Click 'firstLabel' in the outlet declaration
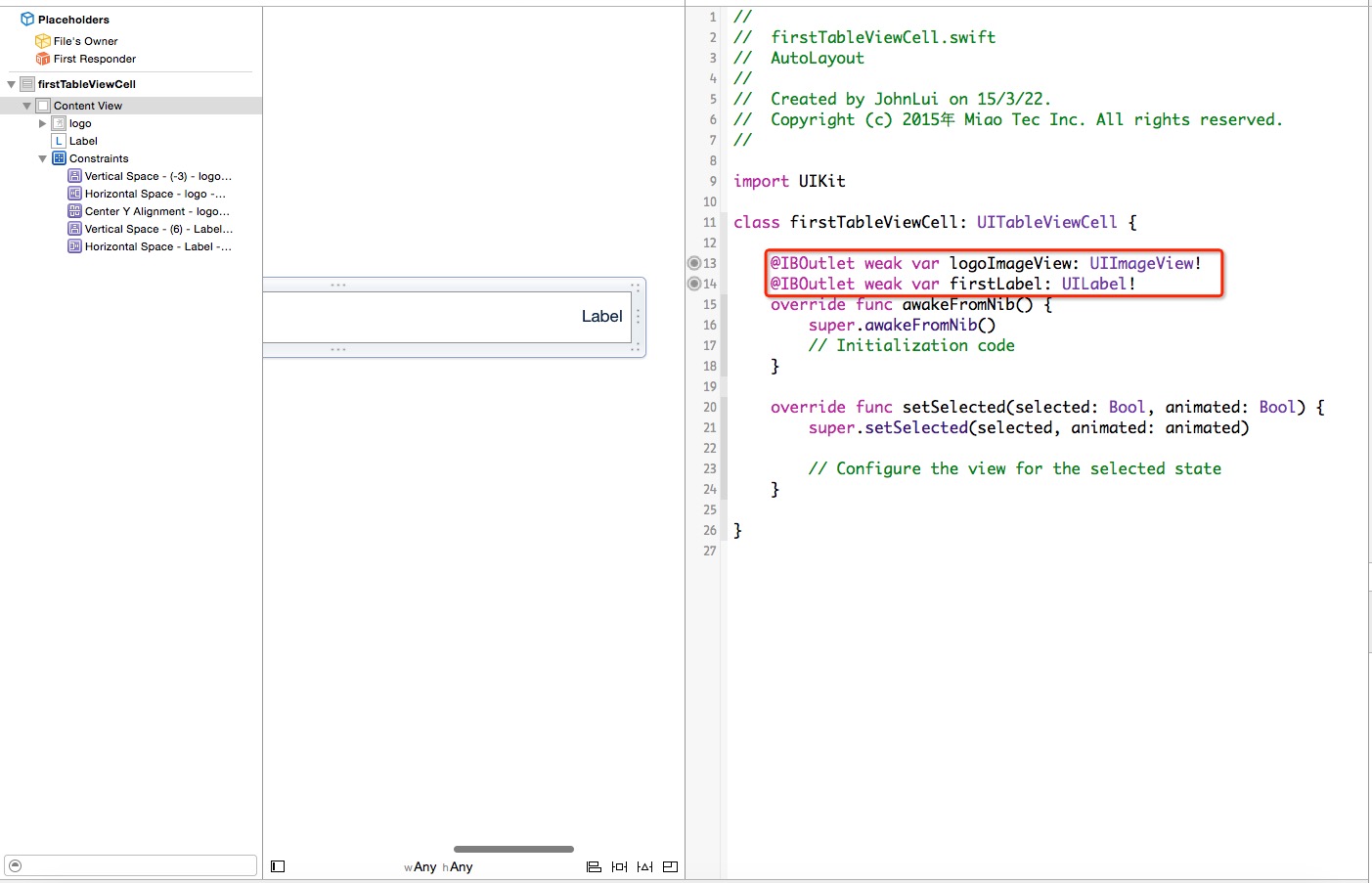 tap(996, 284)
